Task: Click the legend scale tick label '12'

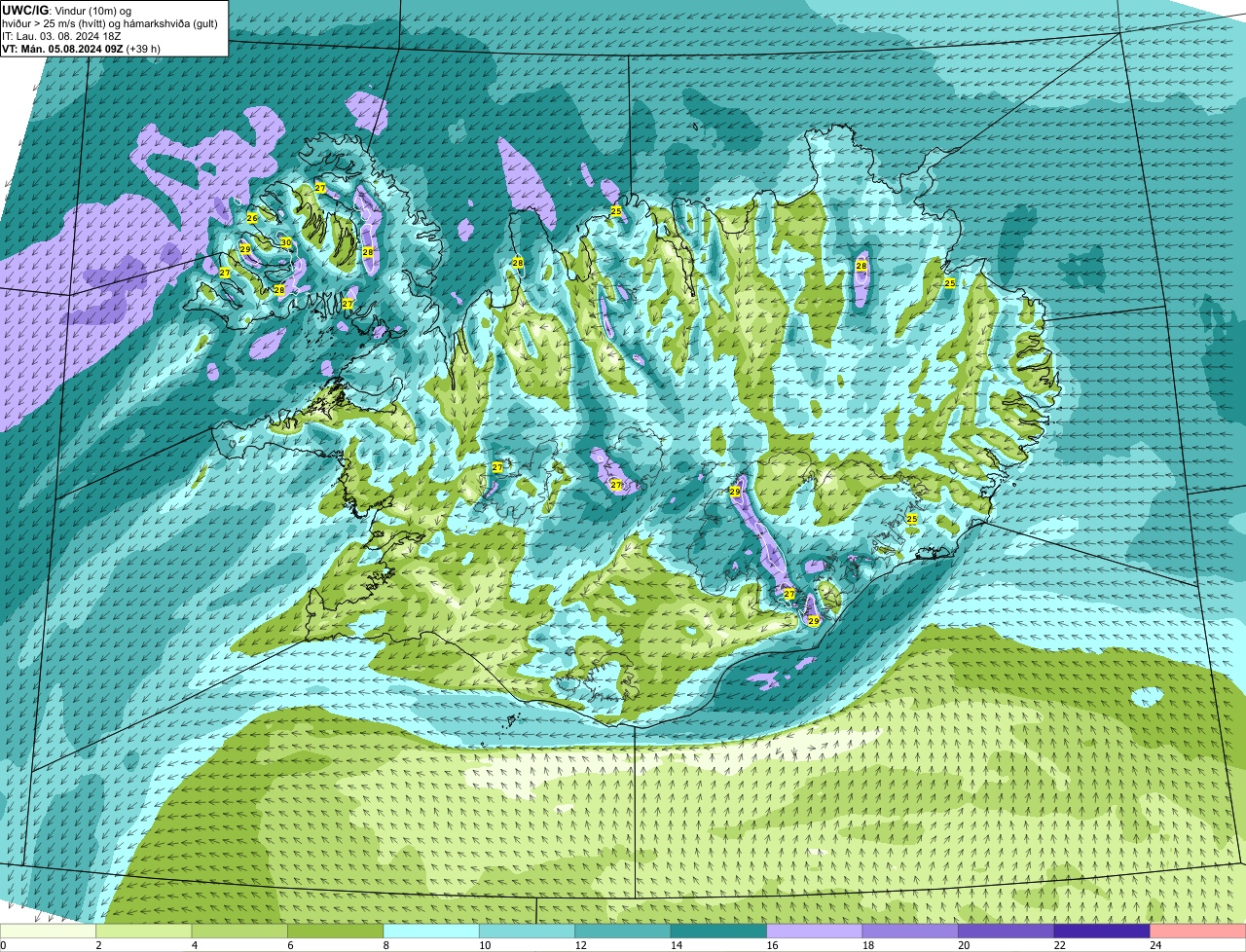Action: click(580, 945)
